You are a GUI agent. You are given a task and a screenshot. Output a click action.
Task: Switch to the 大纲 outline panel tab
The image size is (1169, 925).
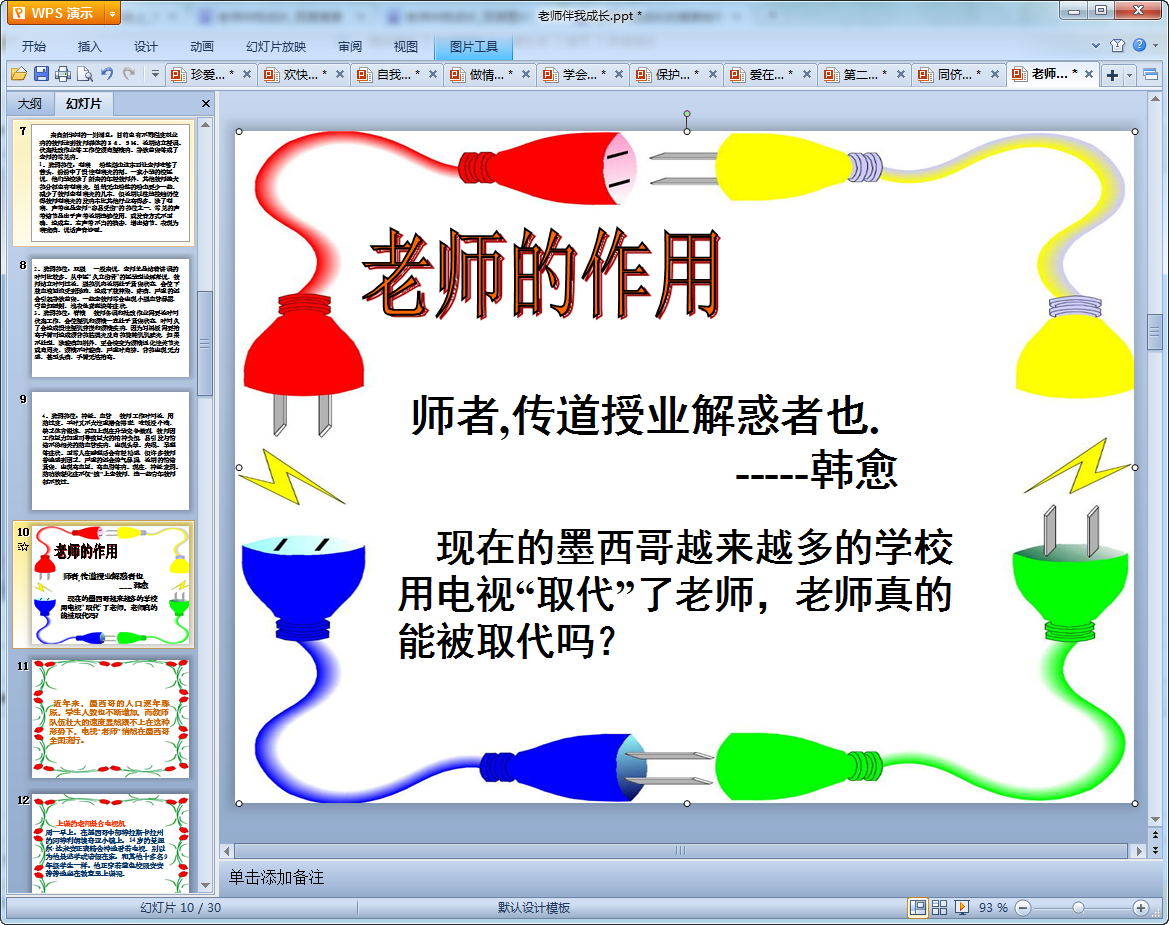[x=30, y=104]
